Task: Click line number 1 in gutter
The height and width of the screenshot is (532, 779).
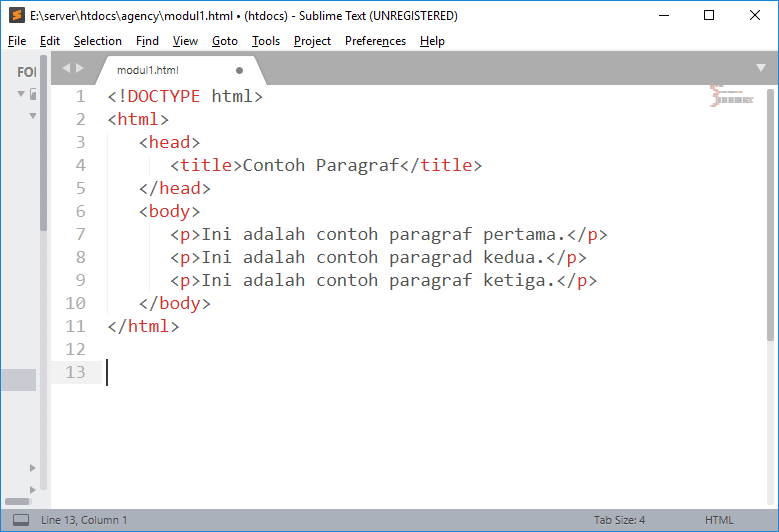Action: click(80, 96)
